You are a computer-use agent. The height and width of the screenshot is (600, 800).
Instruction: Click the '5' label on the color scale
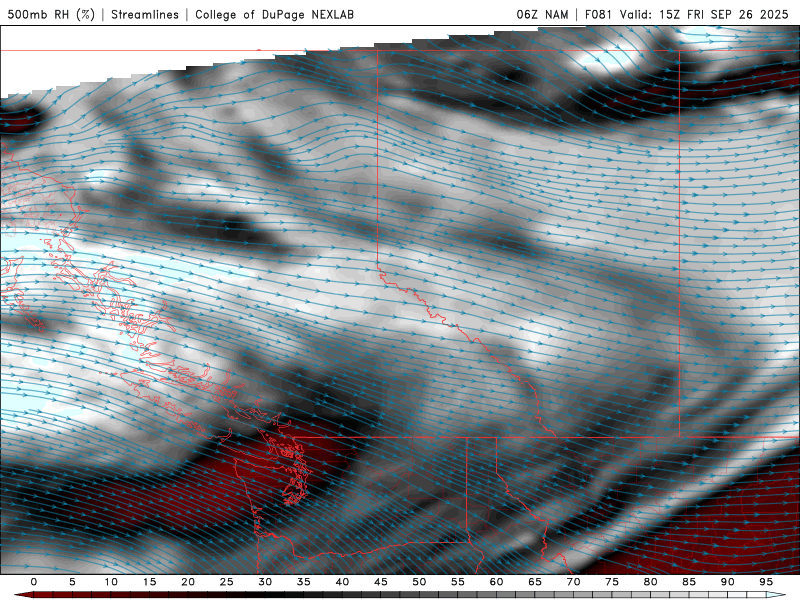click(x=72, y=582)
